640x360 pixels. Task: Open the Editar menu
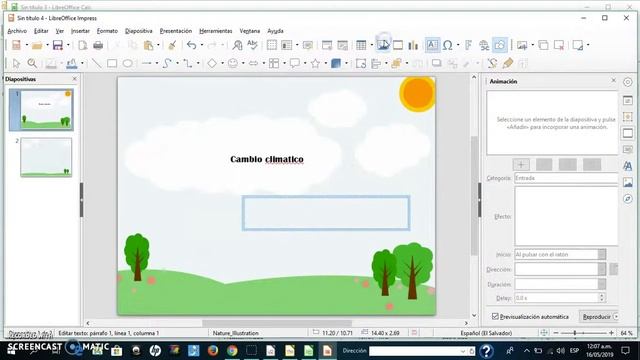pos(41,31)
